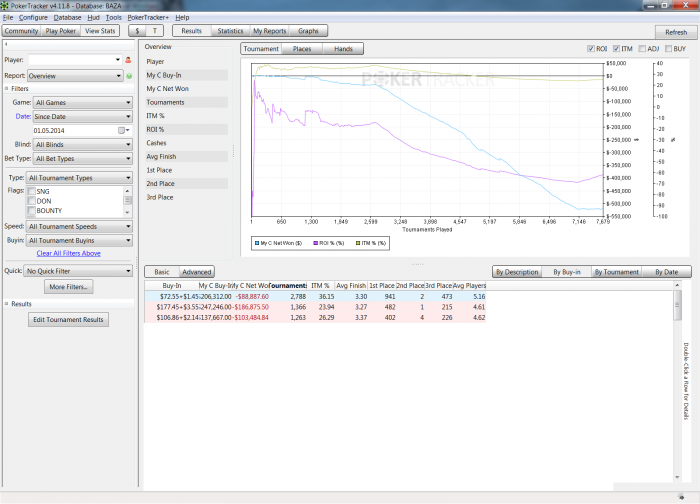Open the Quick filter dropdown
Image resolution: width=700 pixels, height=504 pixels.
pyautogui.click(x=80, y=270)
